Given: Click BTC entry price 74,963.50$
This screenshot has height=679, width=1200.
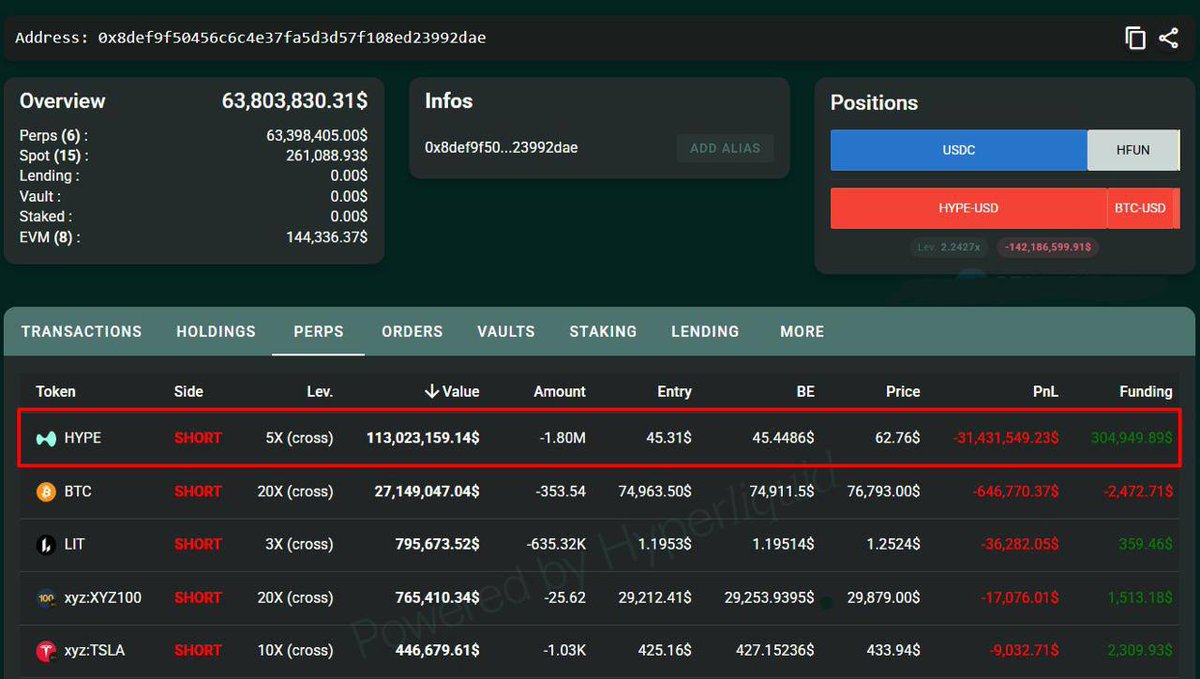Looking at the screenshot, I should (x=655, y=491).
